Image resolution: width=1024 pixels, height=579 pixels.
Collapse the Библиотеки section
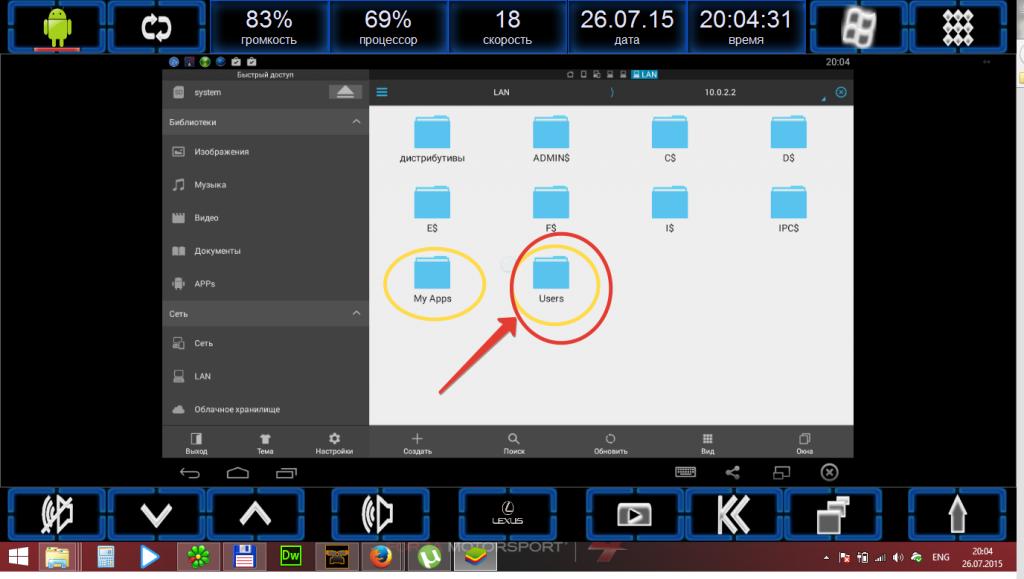[356, 122]
